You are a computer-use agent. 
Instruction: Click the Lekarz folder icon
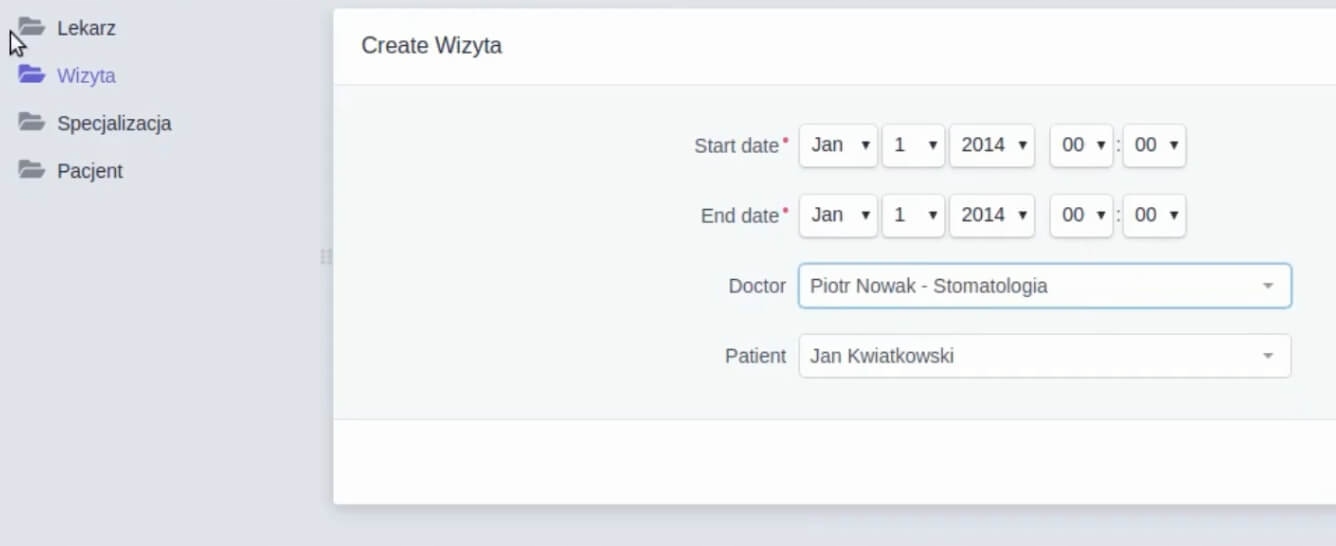[32, 27]
